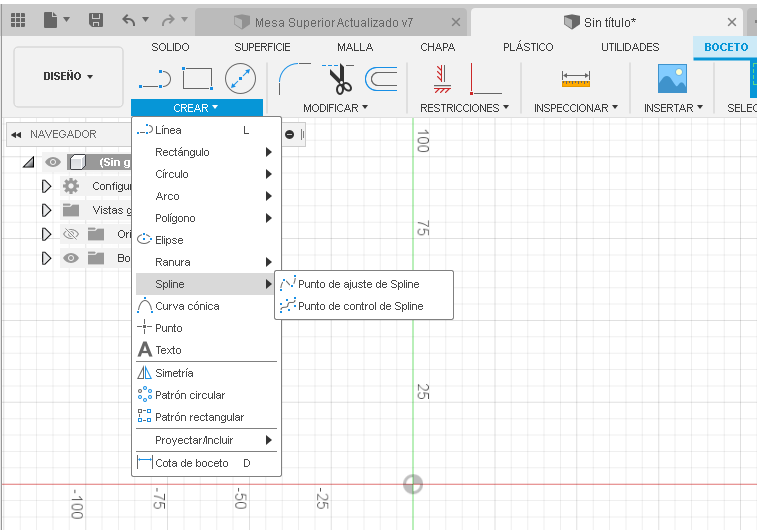Select the Trim scissors tool
Image resolution: width=757 pixels, height=530 pixels.
(x=338, y=79)
